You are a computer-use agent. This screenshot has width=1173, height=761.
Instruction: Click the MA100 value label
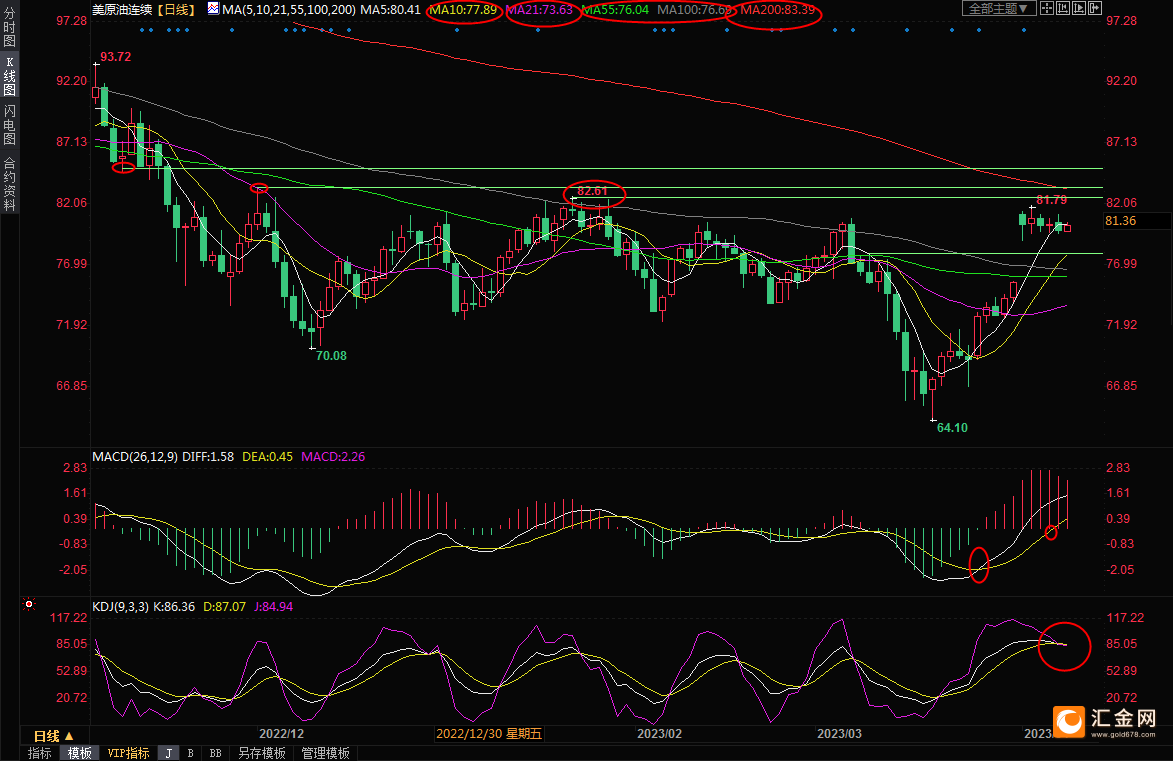point(694,10)
